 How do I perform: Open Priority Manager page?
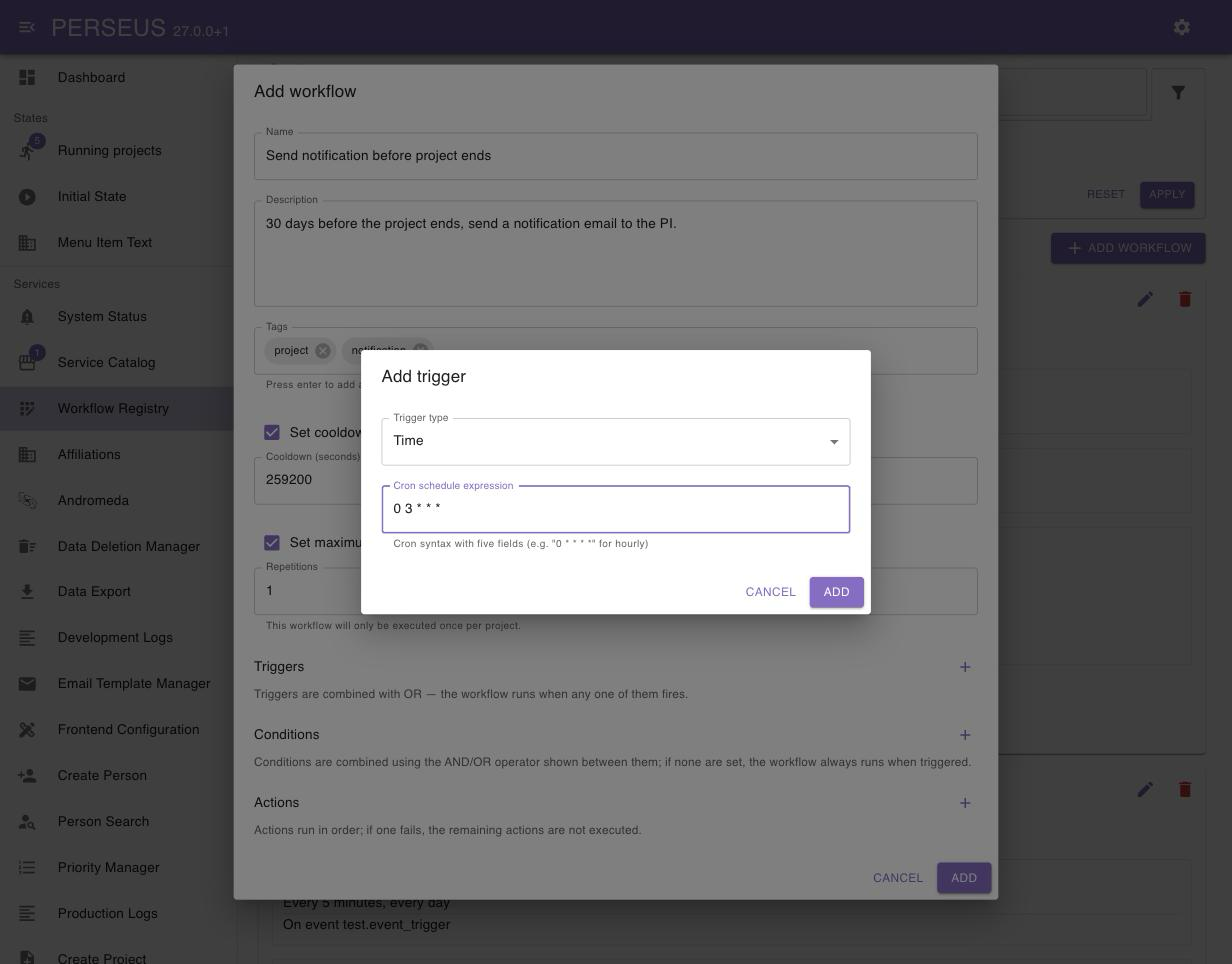tap(116, 868)
